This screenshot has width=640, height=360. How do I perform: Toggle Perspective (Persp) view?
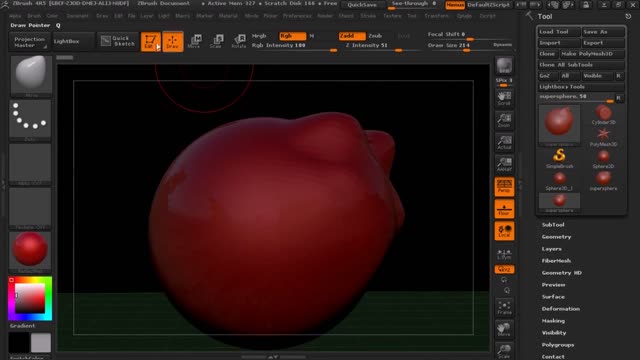(x=504, y=187)
